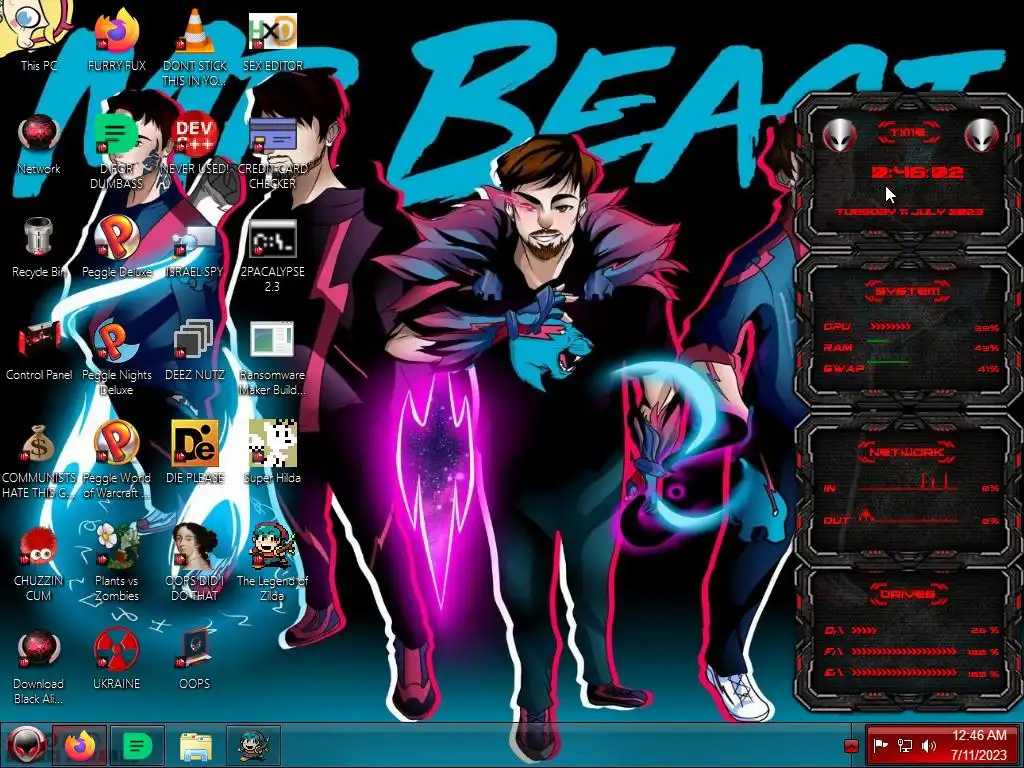Viewport: 1024px width, 768px height.
Task: Click the NETWORK widget header
Action: (x=908, y=452)
